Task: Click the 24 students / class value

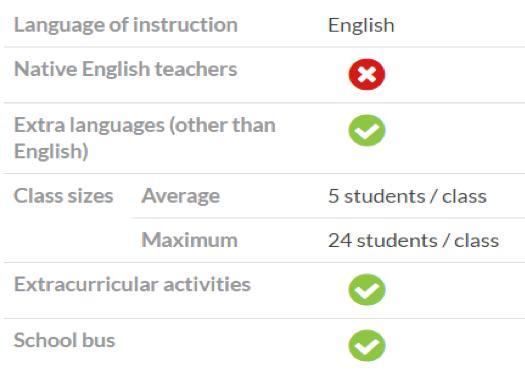Action: 414,240
